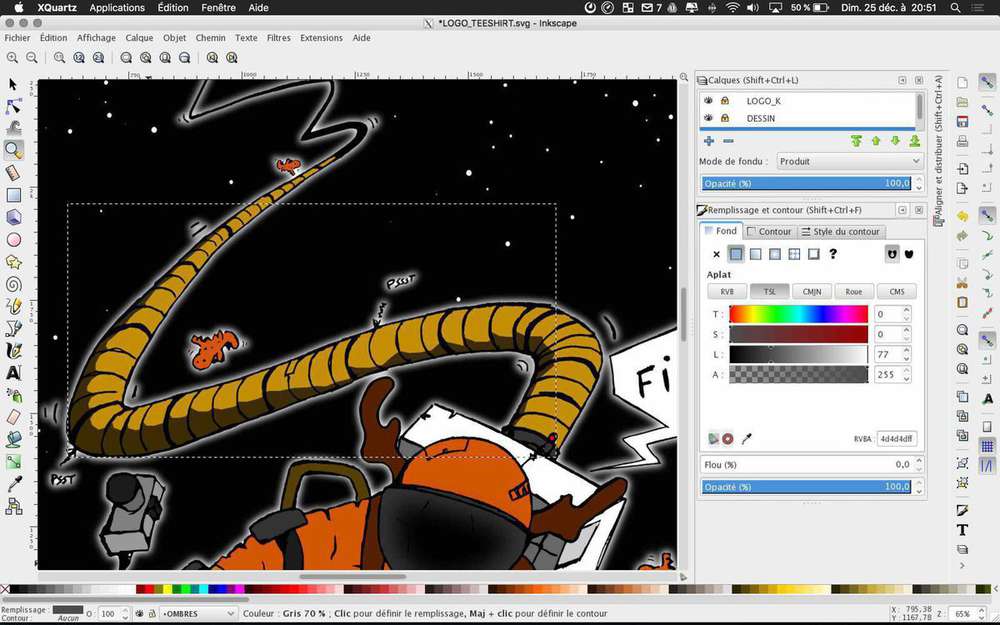Screen dimensions: 1000x625
Task: Select the Rectangle tool
Action: click(x=14, y=195)
